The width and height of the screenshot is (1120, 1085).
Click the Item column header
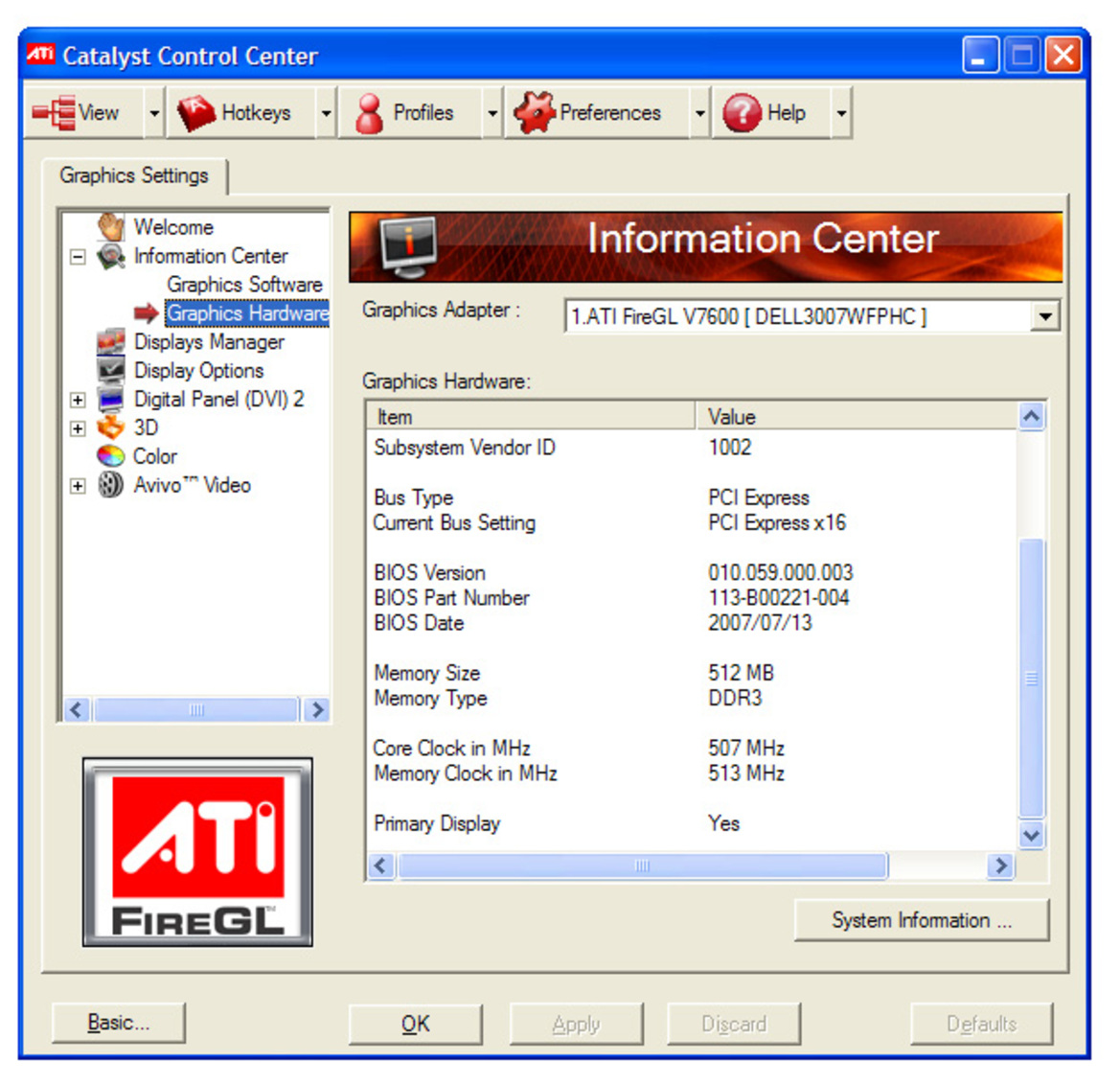pos(531,417)
